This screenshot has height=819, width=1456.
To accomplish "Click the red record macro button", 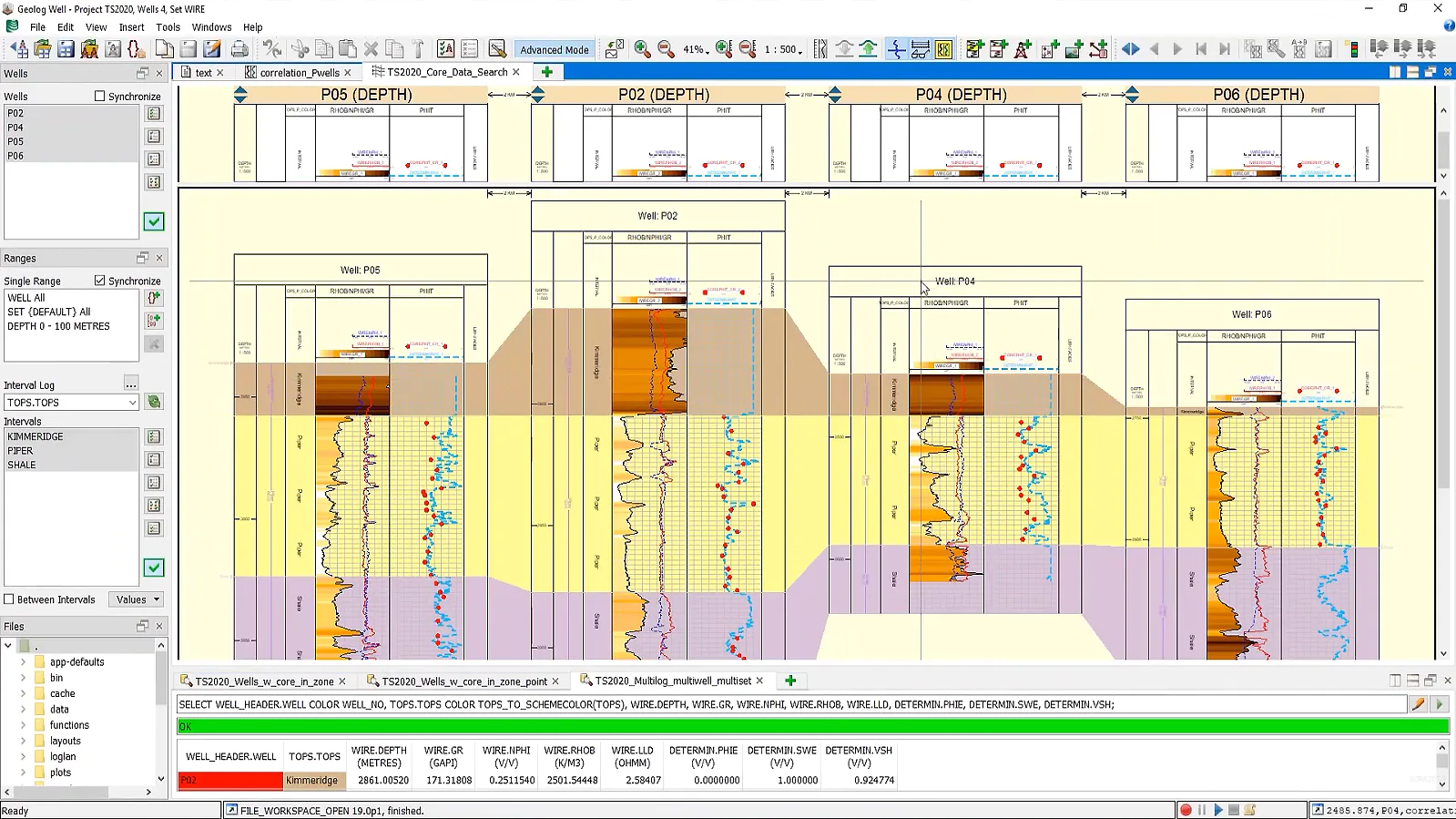I will [x=1186, y=810].
